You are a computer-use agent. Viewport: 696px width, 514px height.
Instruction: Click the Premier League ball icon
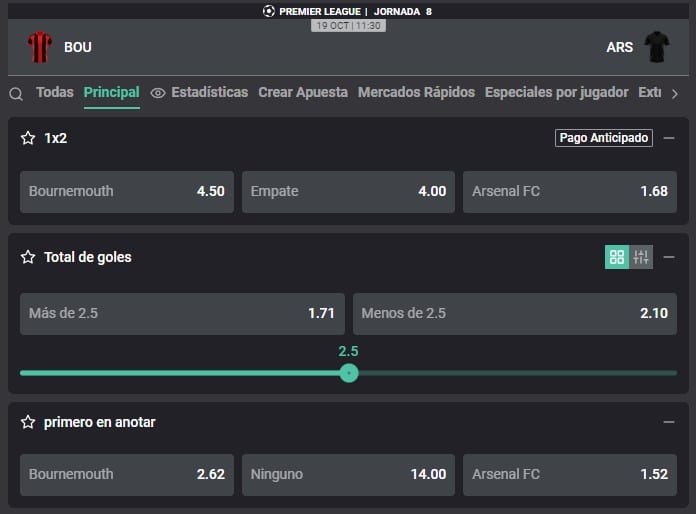click(x=268, y=11)
